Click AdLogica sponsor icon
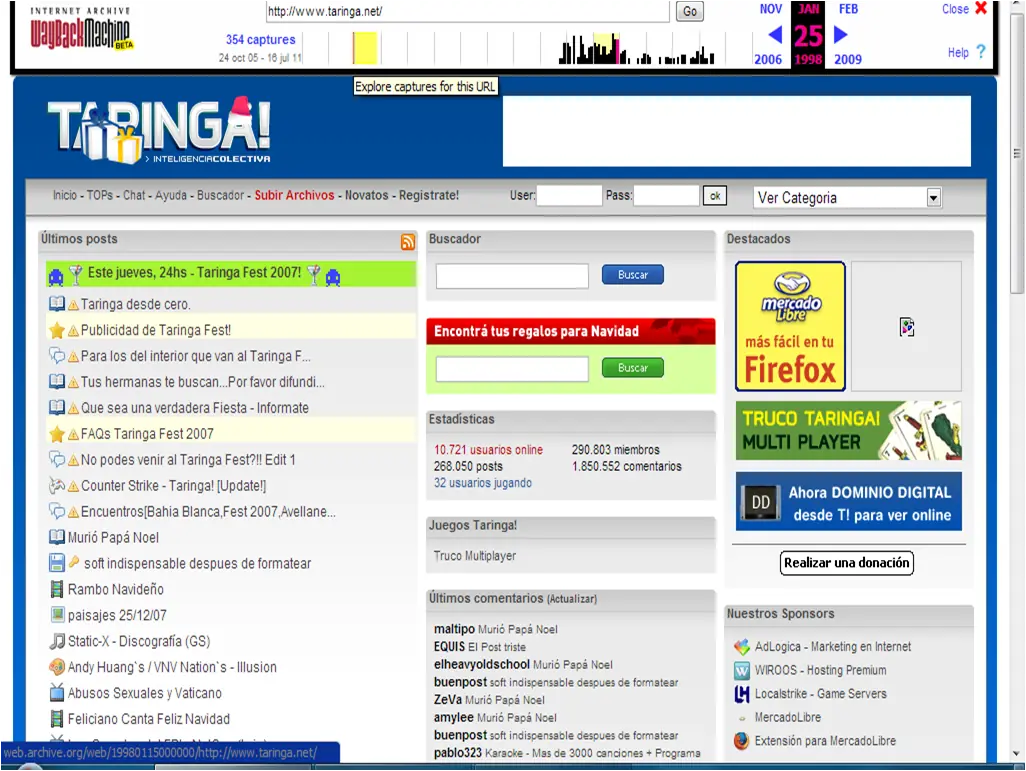The width and height of the screenshot is (1026, 771). [x=741, y=647]
